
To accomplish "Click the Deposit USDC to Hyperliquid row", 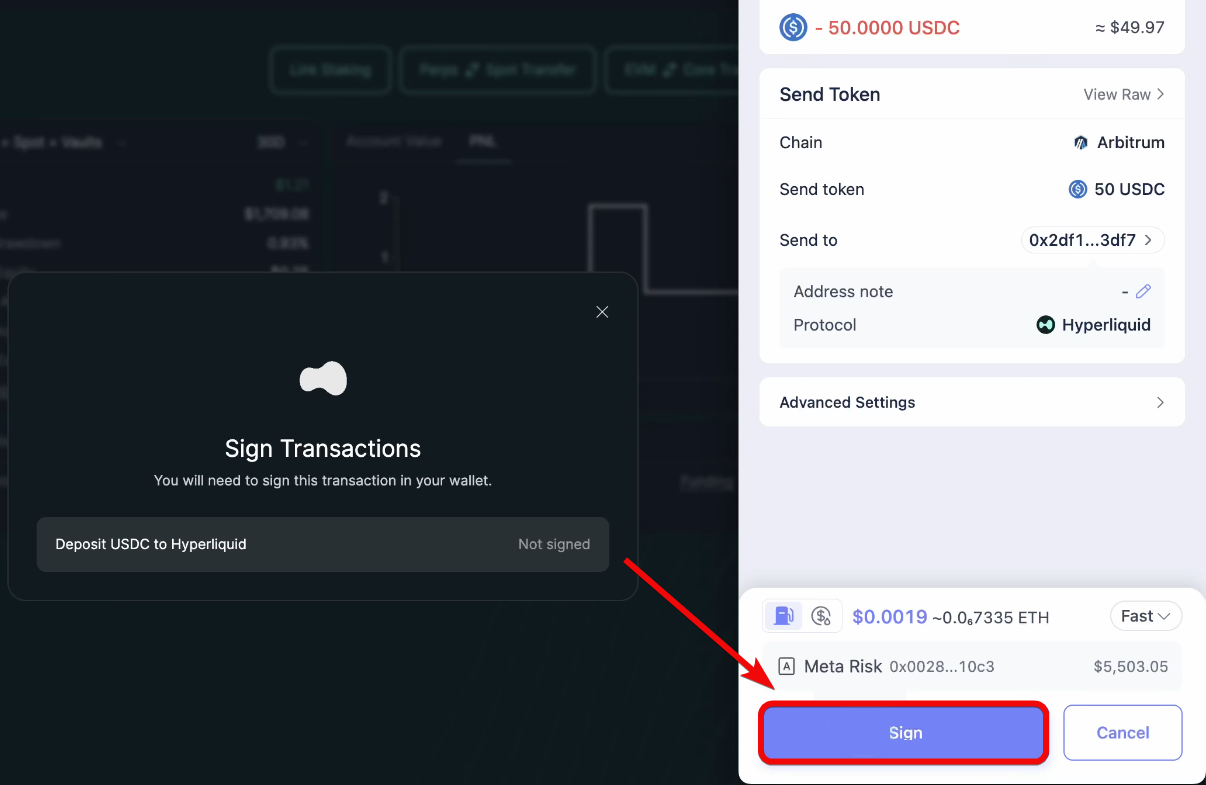I will [322, 544].
